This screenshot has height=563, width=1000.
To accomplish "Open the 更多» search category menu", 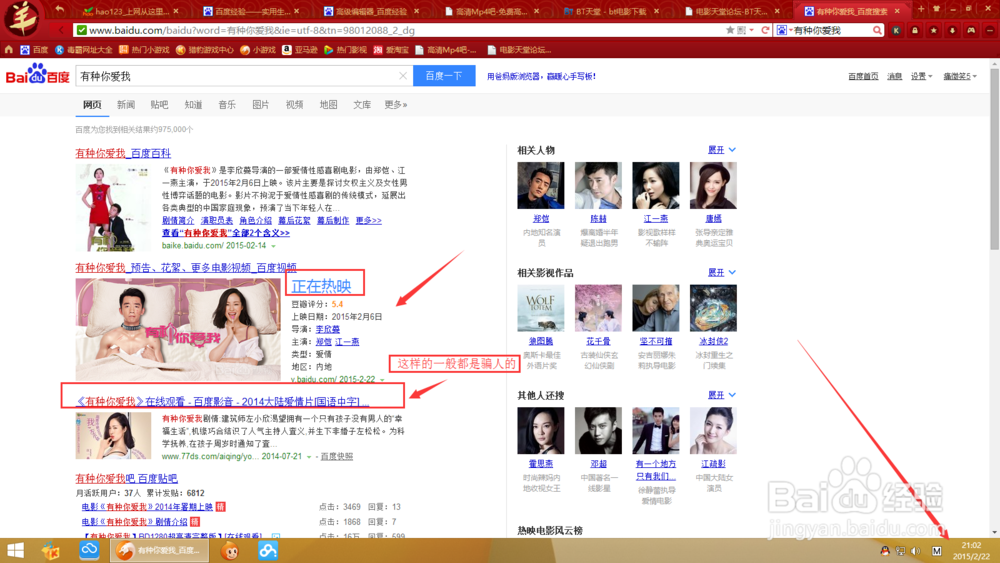I will (395, 105).
